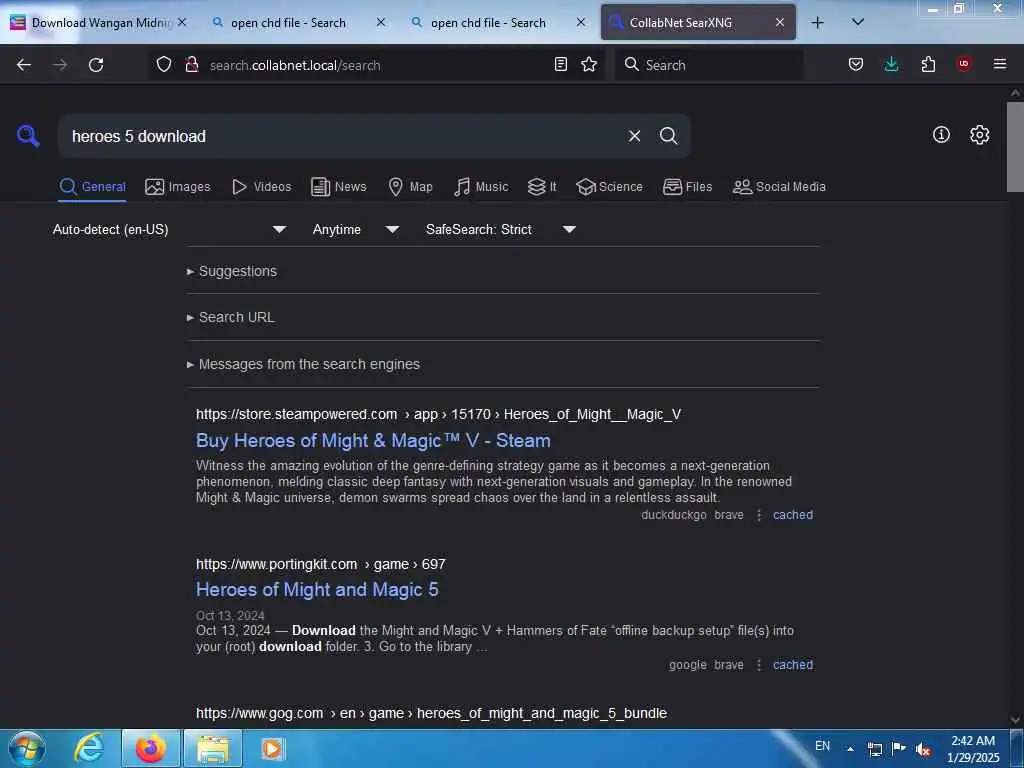Open the clock showing 2:42 AM

click(x=973, y=748)
